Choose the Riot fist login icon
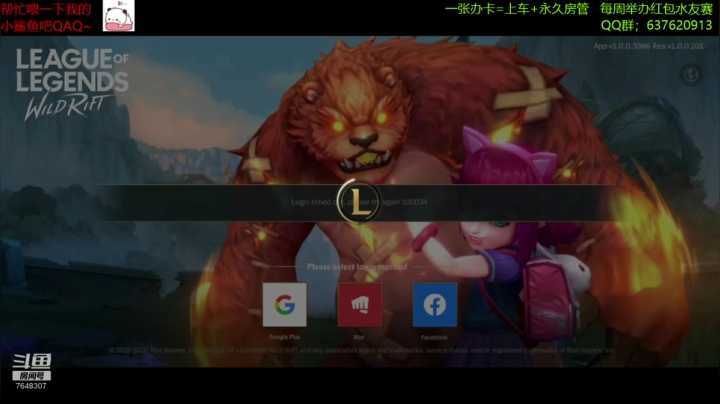The width and height of the screenshot is (720, 404). pyautogui.click(x=360, y=305)
